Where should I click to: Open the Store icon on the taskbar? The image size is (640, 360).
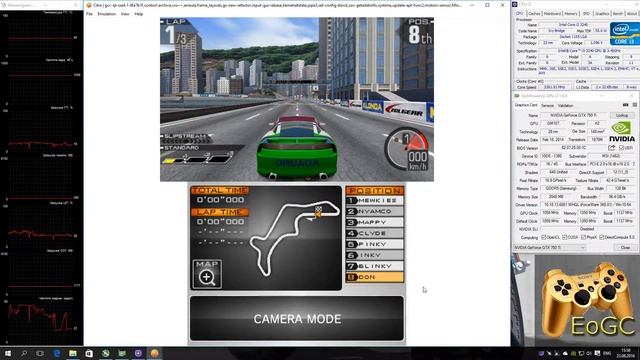(x=89, y=353)
